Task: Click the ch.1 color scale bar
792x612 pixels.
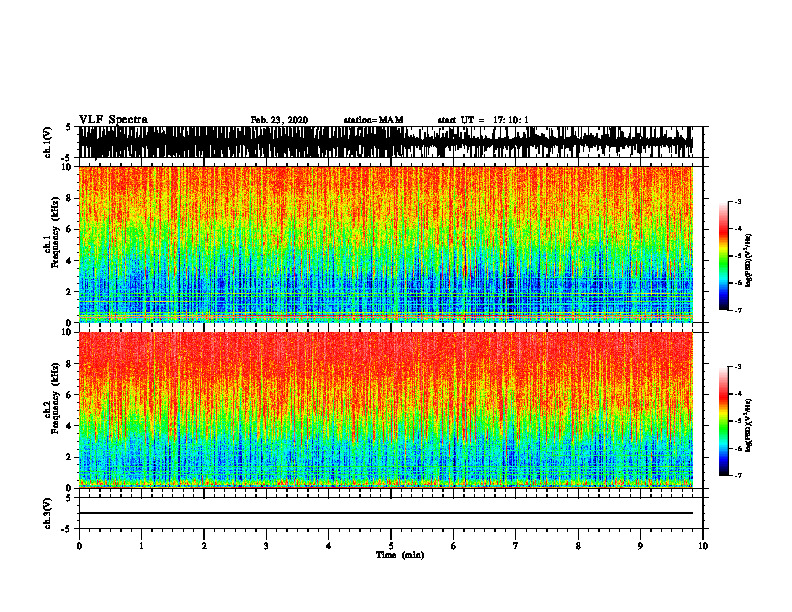Action: [x=724, y=256]
